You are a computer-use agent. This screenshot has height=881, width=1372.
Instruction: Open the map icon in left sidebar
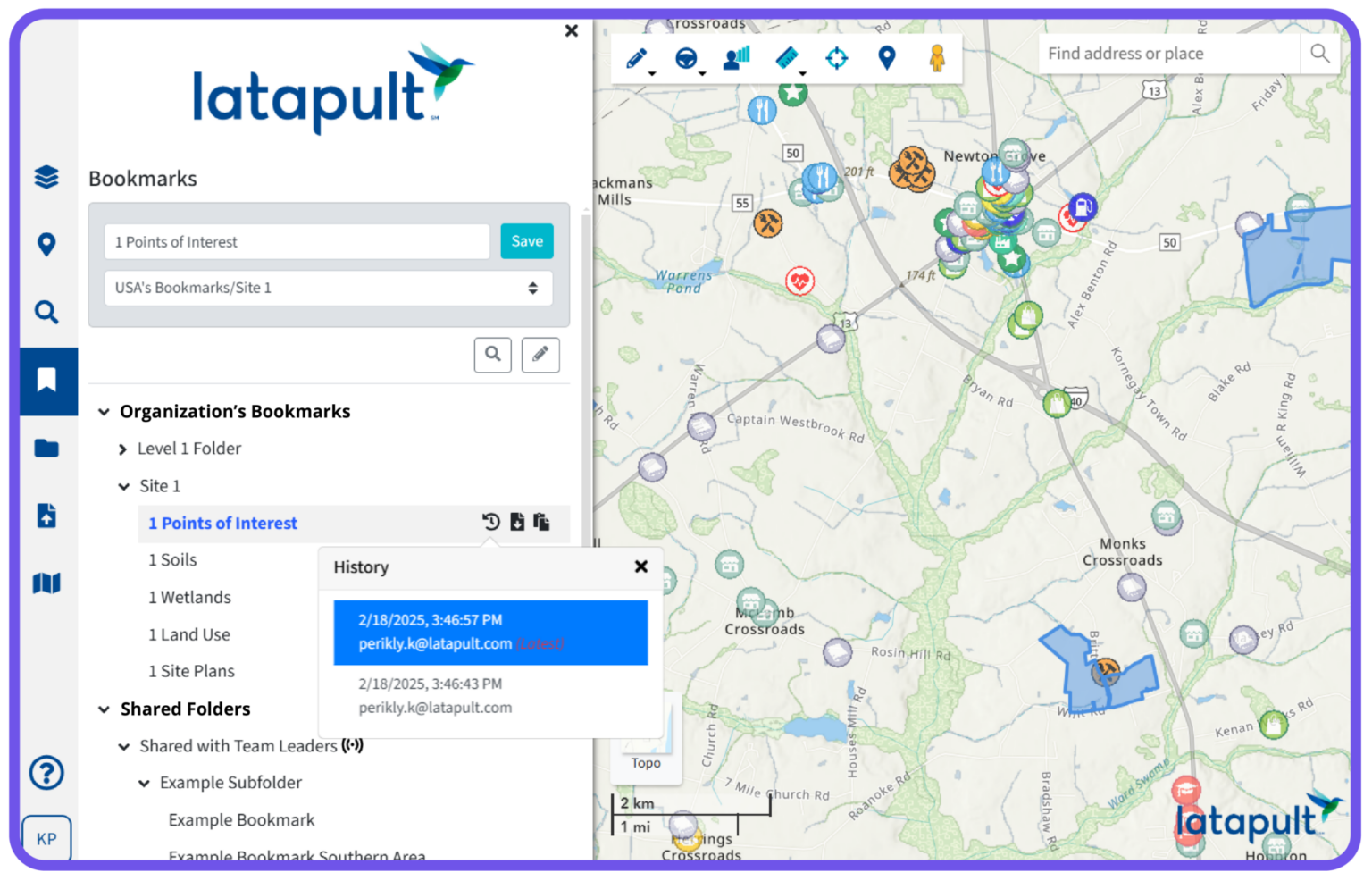pos(46,583)
